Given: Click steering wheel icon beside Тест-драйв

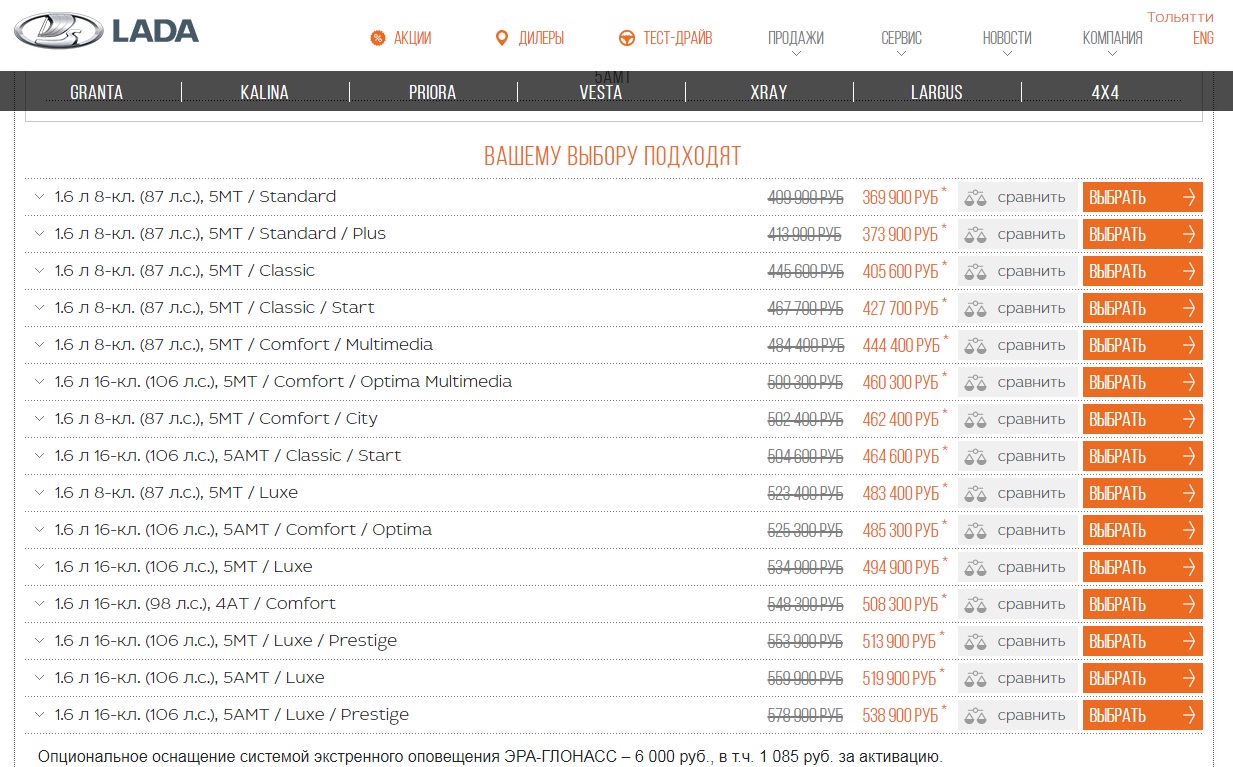Looking at the screenshot, I should [627, 38].
